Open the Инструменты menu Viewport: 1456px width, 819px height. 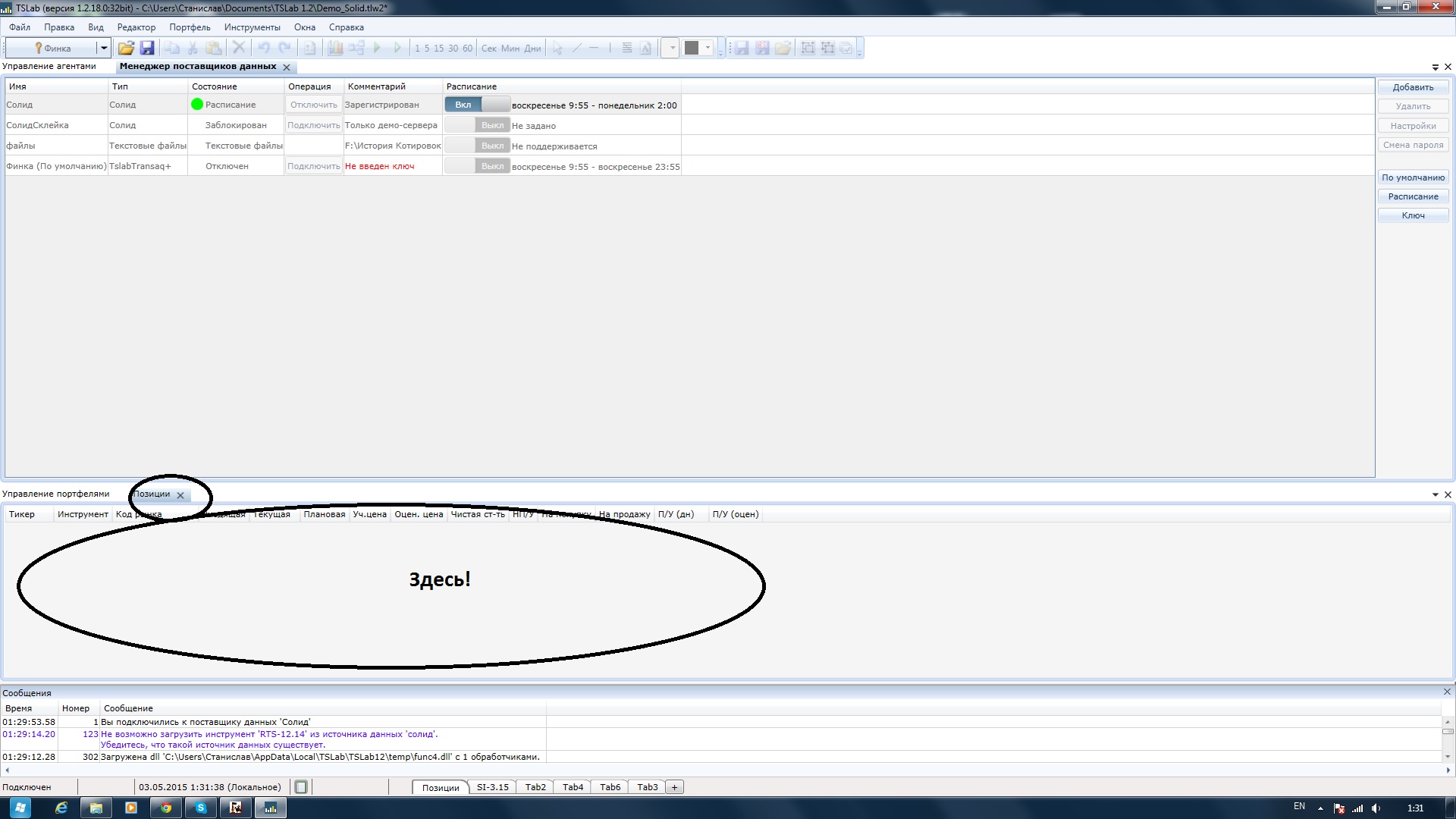click(252, 27)
